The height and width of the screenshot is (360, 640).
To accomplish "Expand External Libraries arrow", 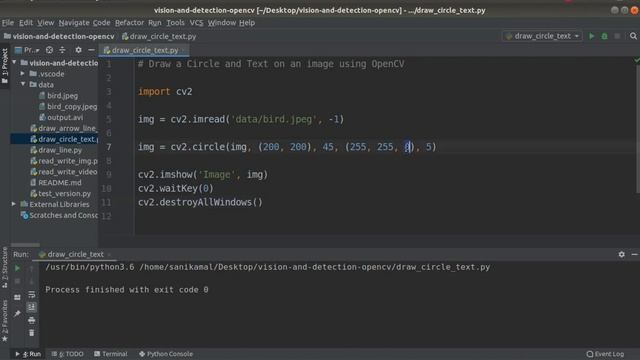I will (14, 204).
